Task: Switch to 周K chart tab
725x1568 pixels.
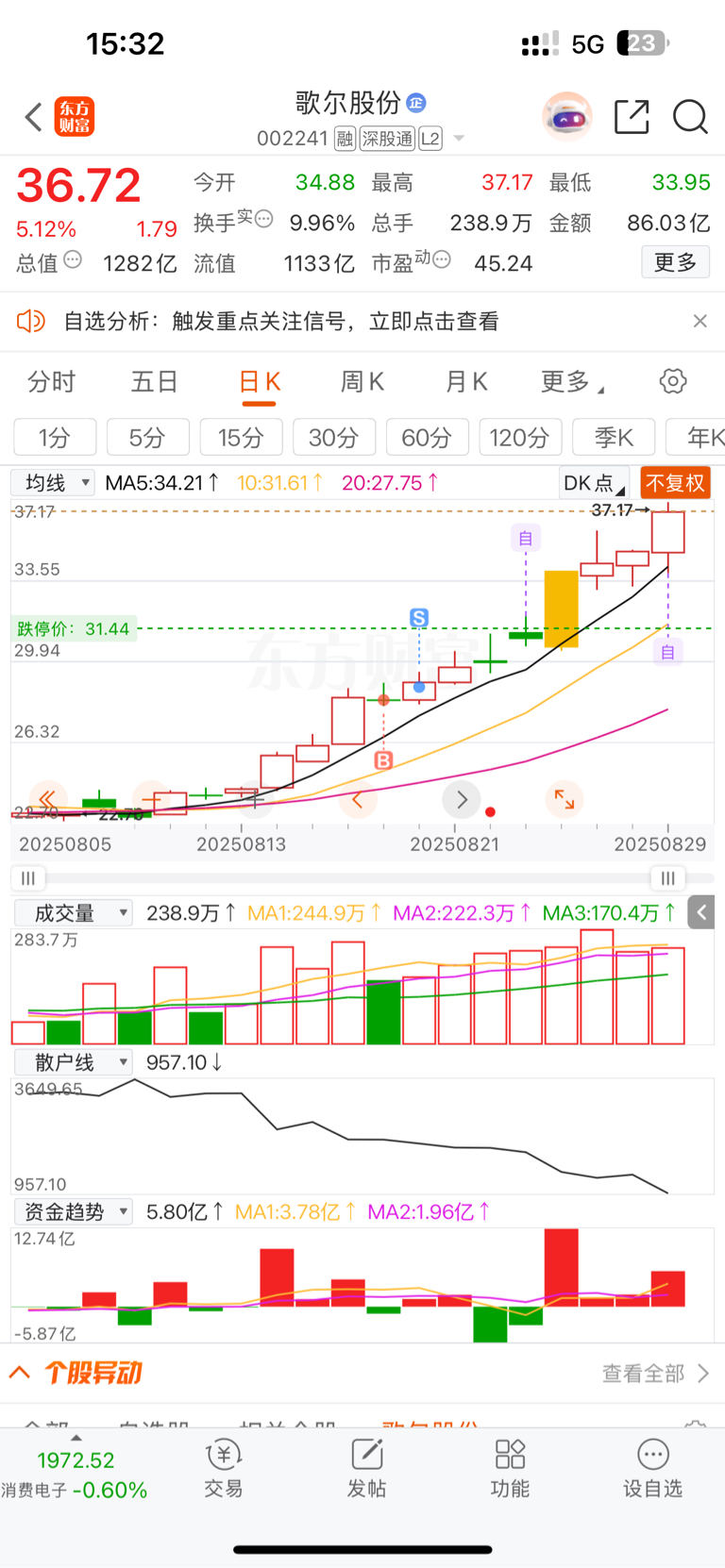Action: click(362, 381)
